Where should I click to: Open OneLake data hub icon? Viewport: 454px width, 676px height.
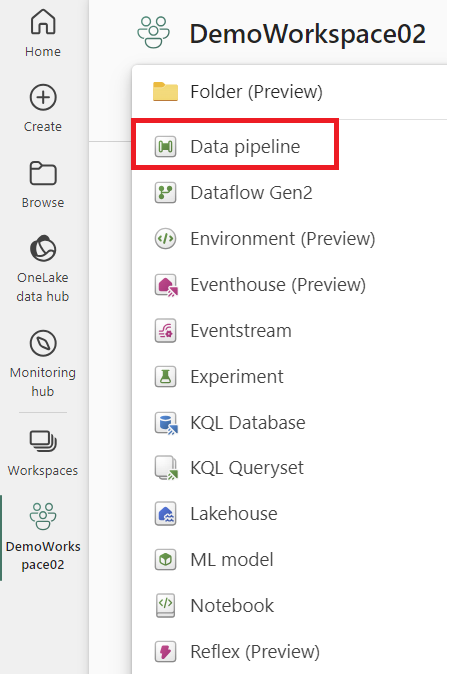tap(43, 248)
